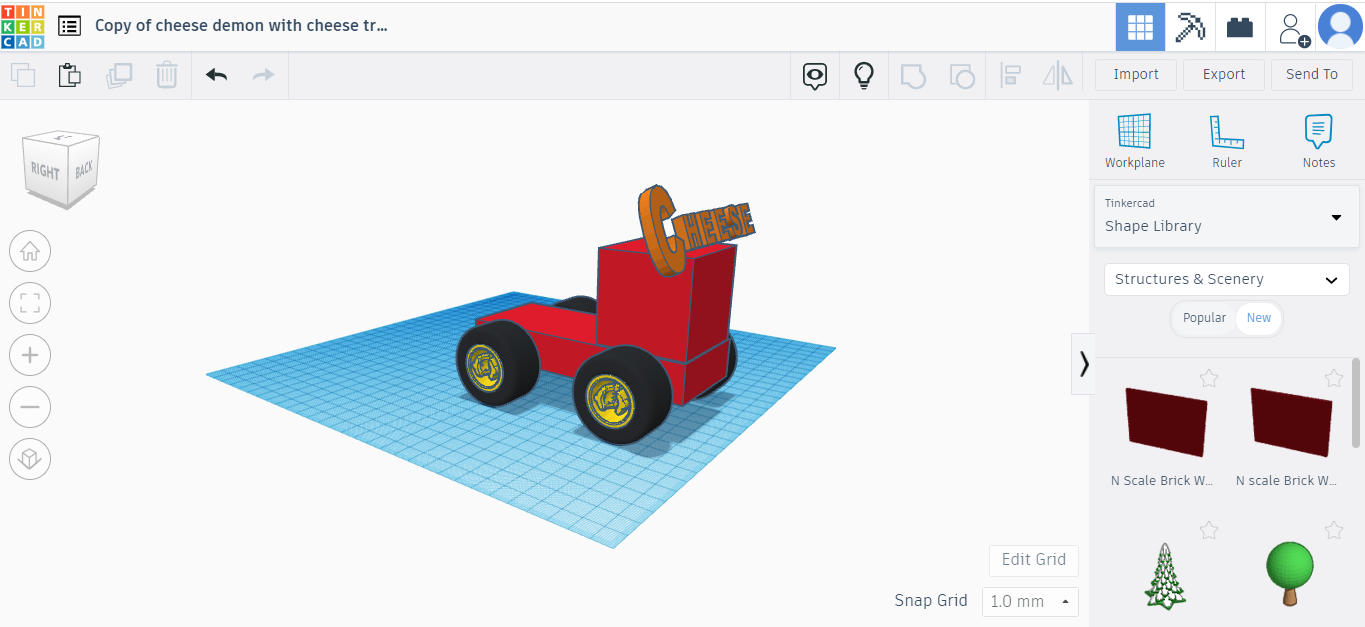Switch to the New tab
1365x627 pixels.
[x=1259, y=318]
